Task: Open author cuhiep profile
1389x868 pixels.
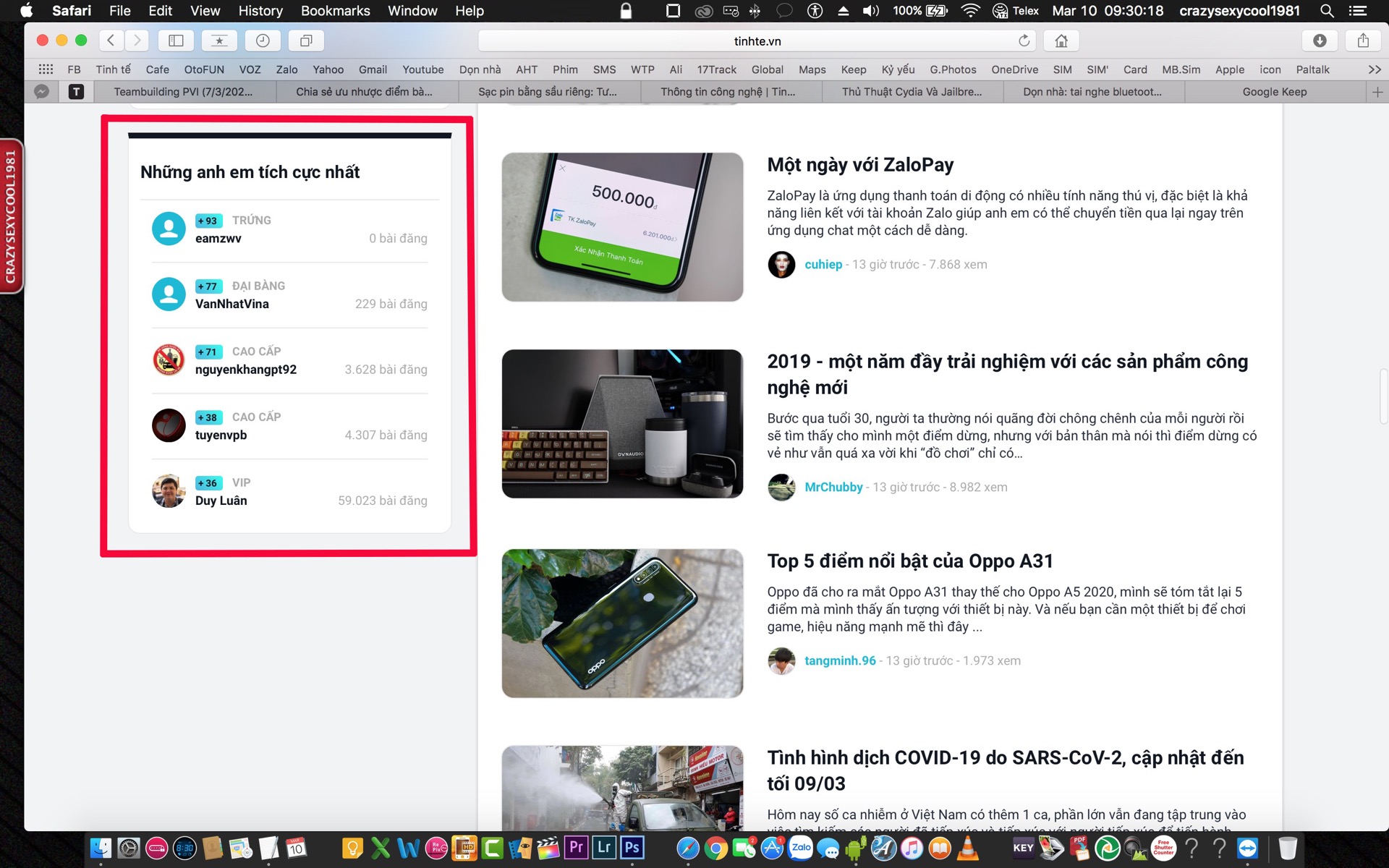Action: click(x=823, y=264)
